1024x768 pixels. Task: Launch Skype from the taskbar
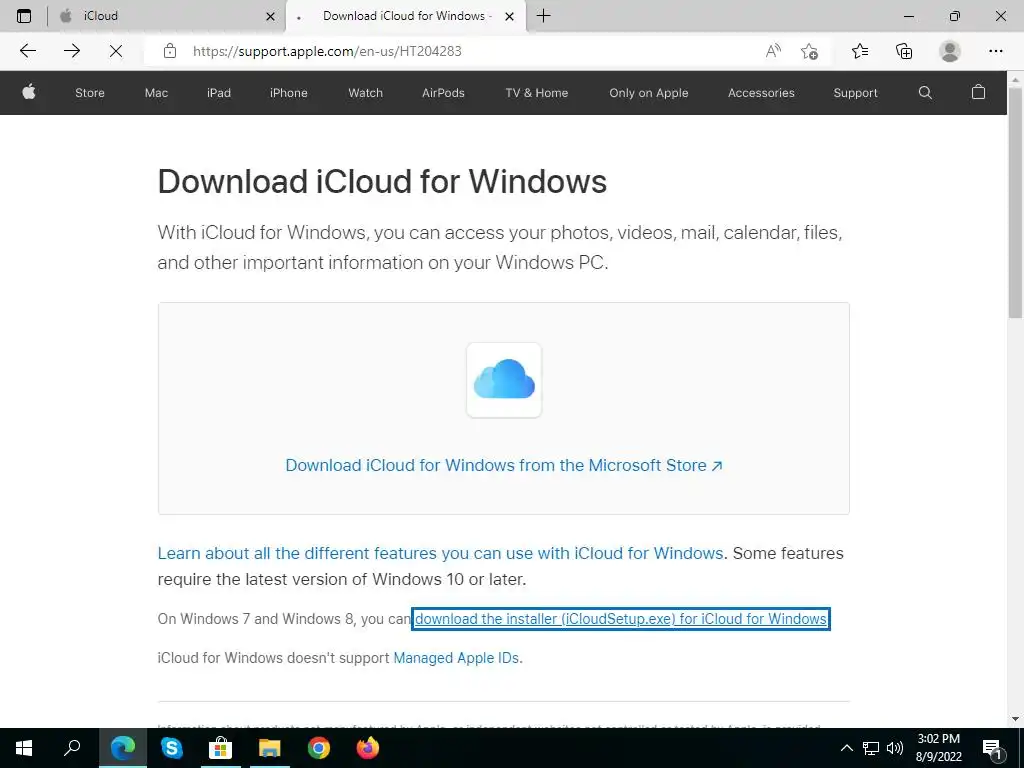pyautogui.click(x=172, y=748)
